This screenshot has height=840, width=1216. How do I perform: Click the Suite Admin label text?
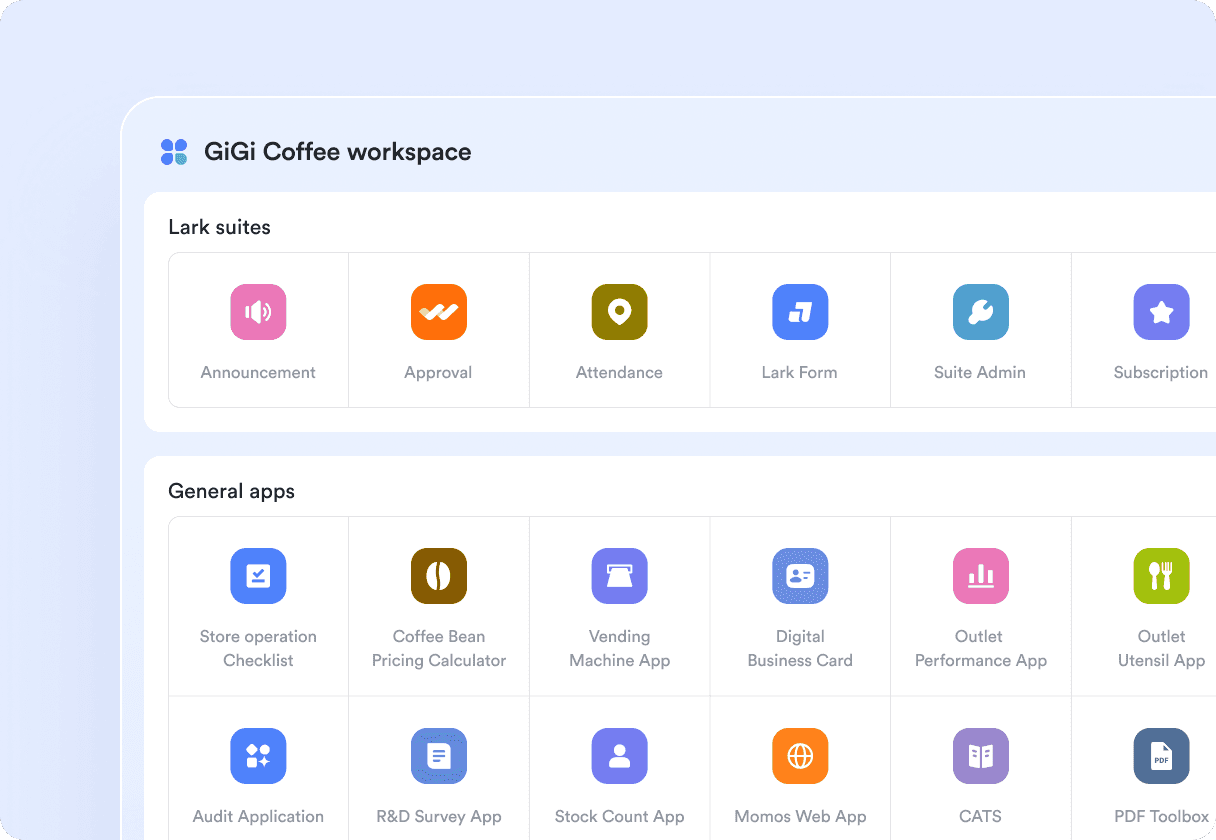(x=980, y=372)
